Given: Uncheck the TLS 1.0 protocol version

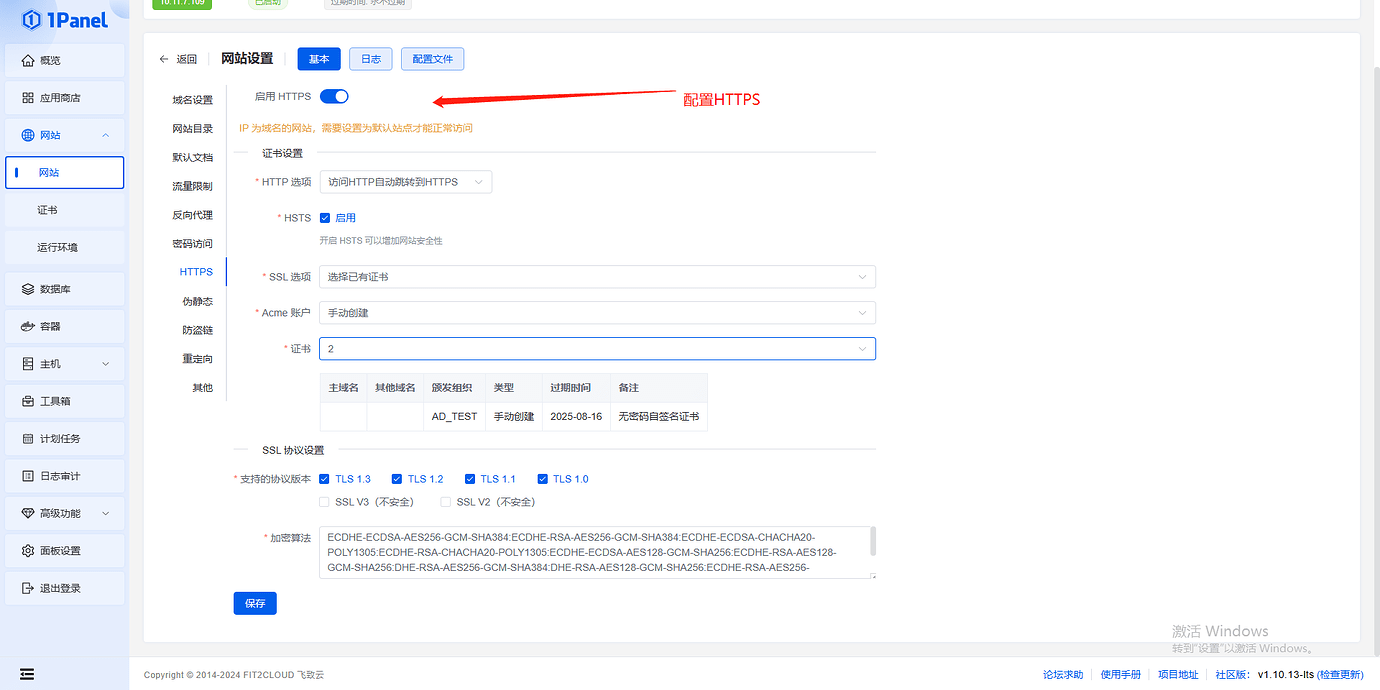Looking at the screenshot, I should click(542, 478).
